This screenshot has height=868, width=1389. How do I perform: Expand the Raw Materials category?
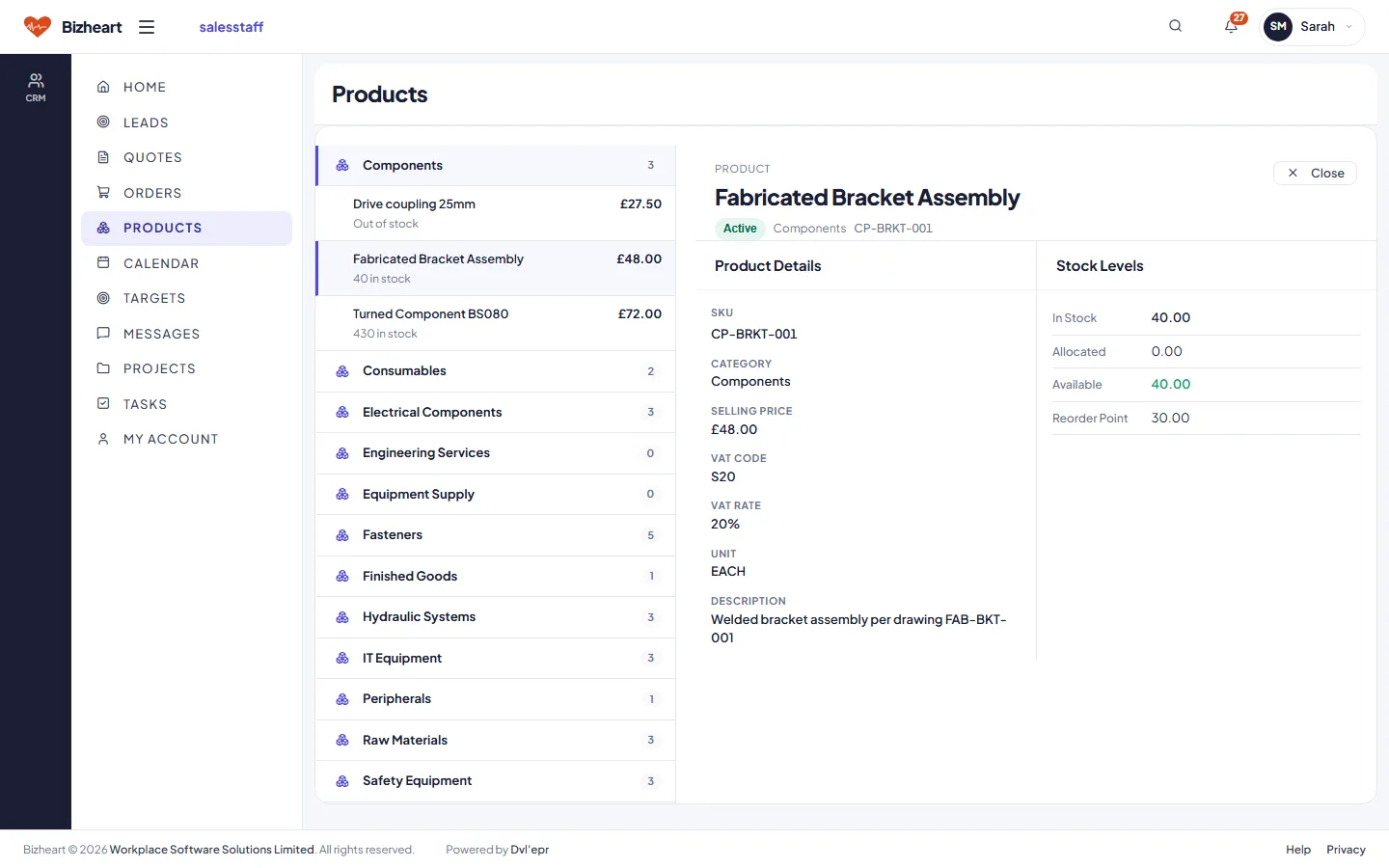[496, 740]
